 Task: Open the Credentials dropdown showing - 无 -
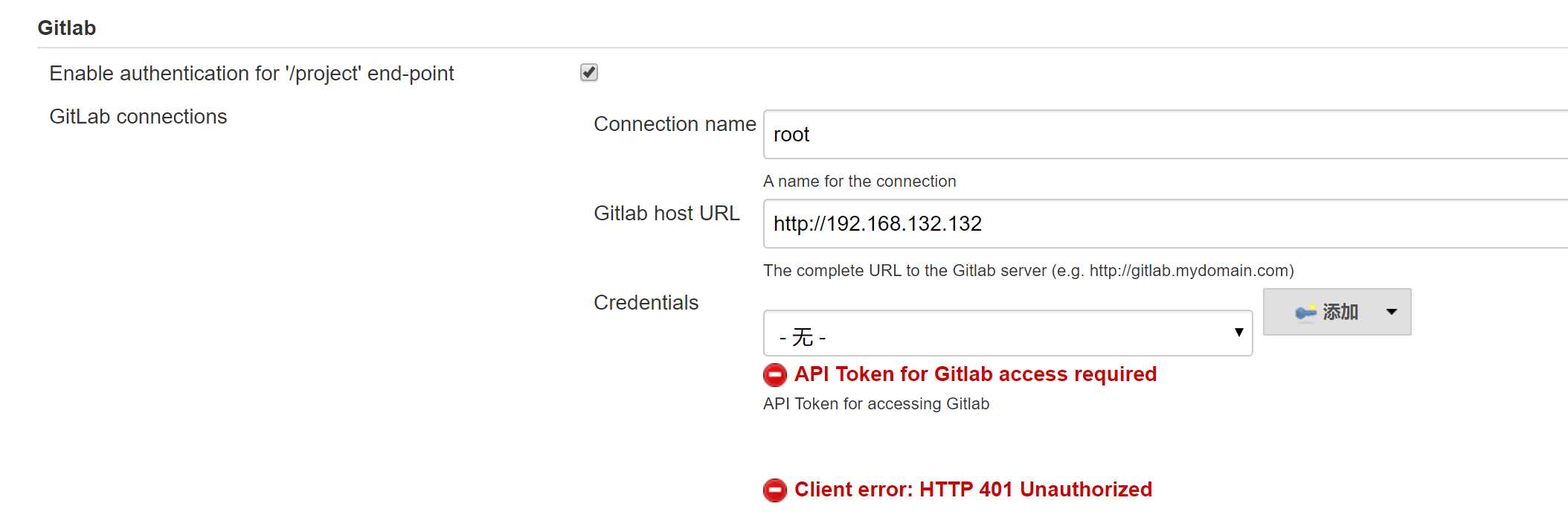point(1008,333)
